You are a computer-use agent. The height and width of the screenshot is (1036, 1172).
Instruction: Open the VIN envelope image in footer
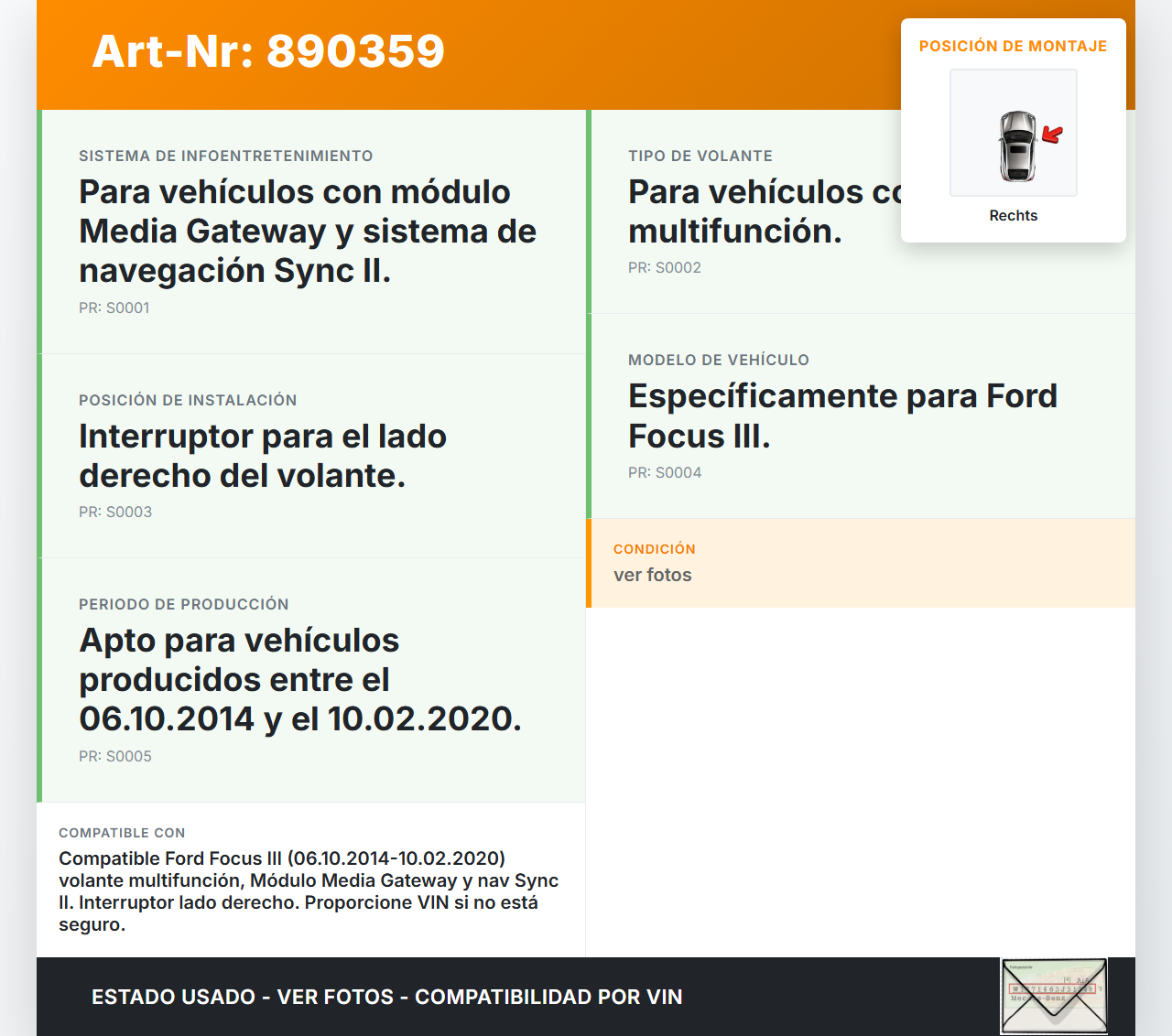click(1053, 996)
